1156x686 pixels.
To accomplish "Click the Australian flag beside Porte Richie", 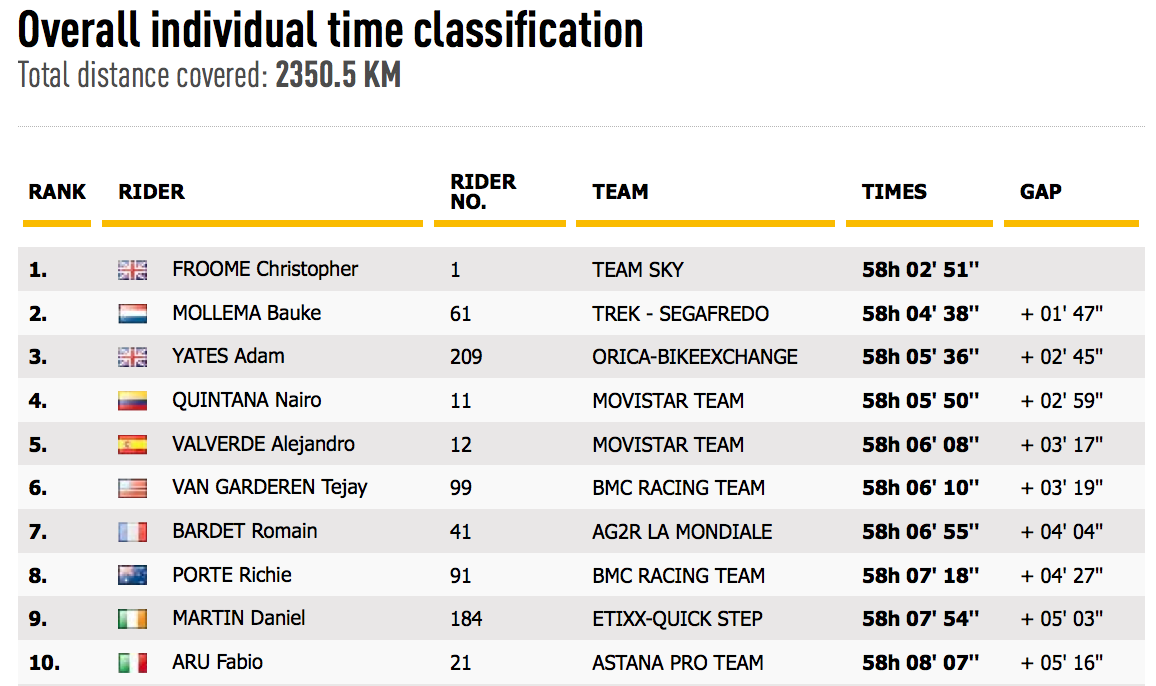I will pos(132,576).
